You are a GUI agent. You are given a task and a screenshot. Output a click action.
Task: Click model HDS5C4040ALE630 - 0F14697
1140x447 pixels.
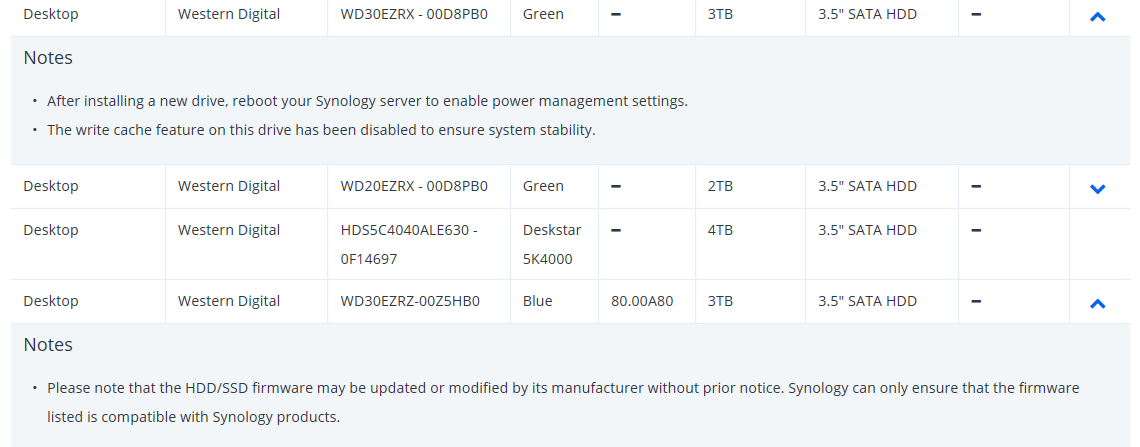[409, 244]
